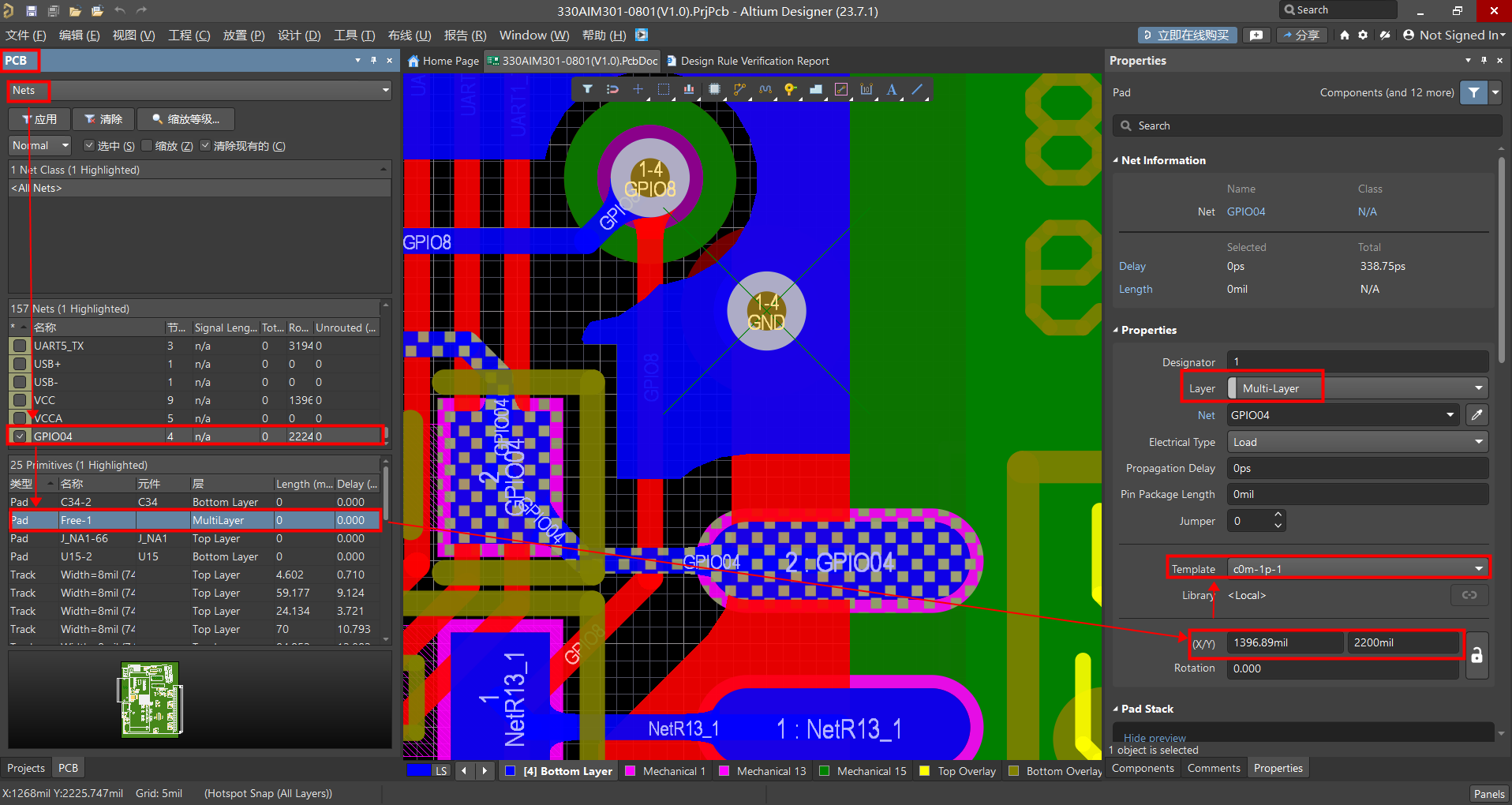The image size is (1512, 805).
Task: Click the 分享 share button
Action: coord(1301,35)
